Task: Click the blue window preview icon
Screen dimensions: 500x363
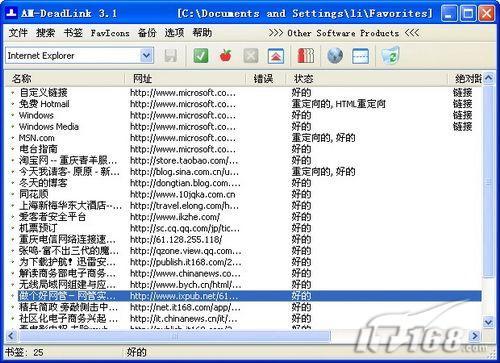Action: coord(360,56)
